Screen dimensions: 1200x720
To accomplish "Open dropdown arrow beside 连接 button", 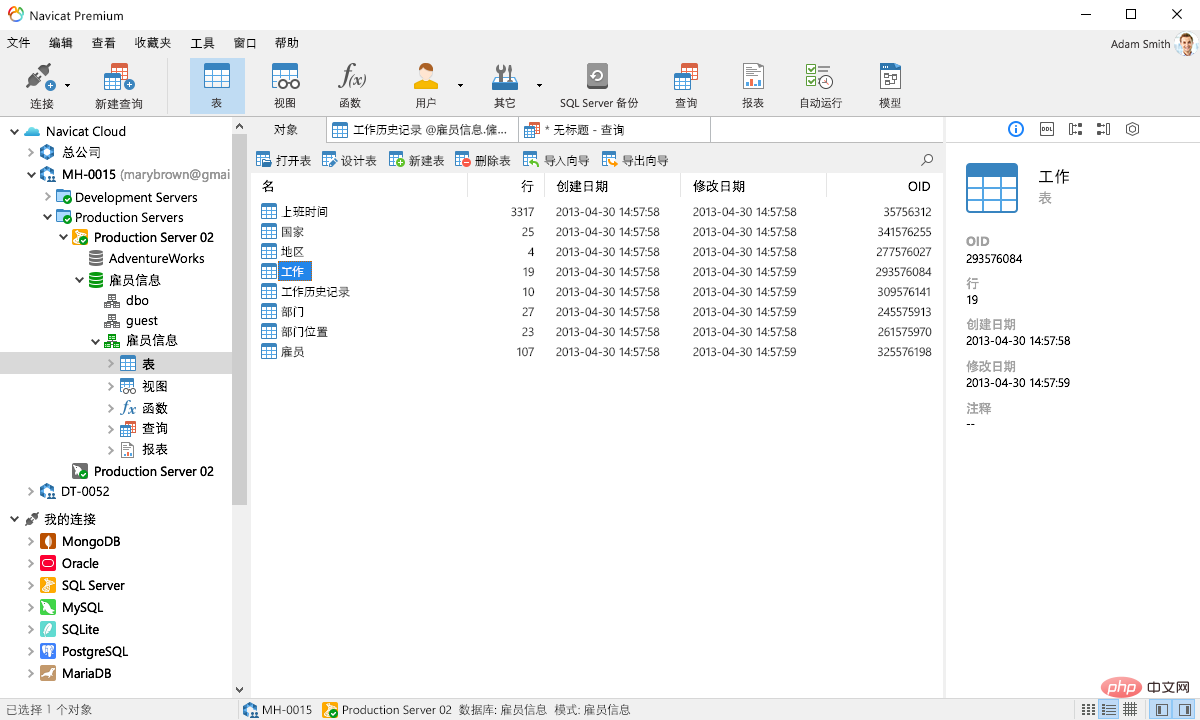I will pyautogui.click(x=68, y=86).
